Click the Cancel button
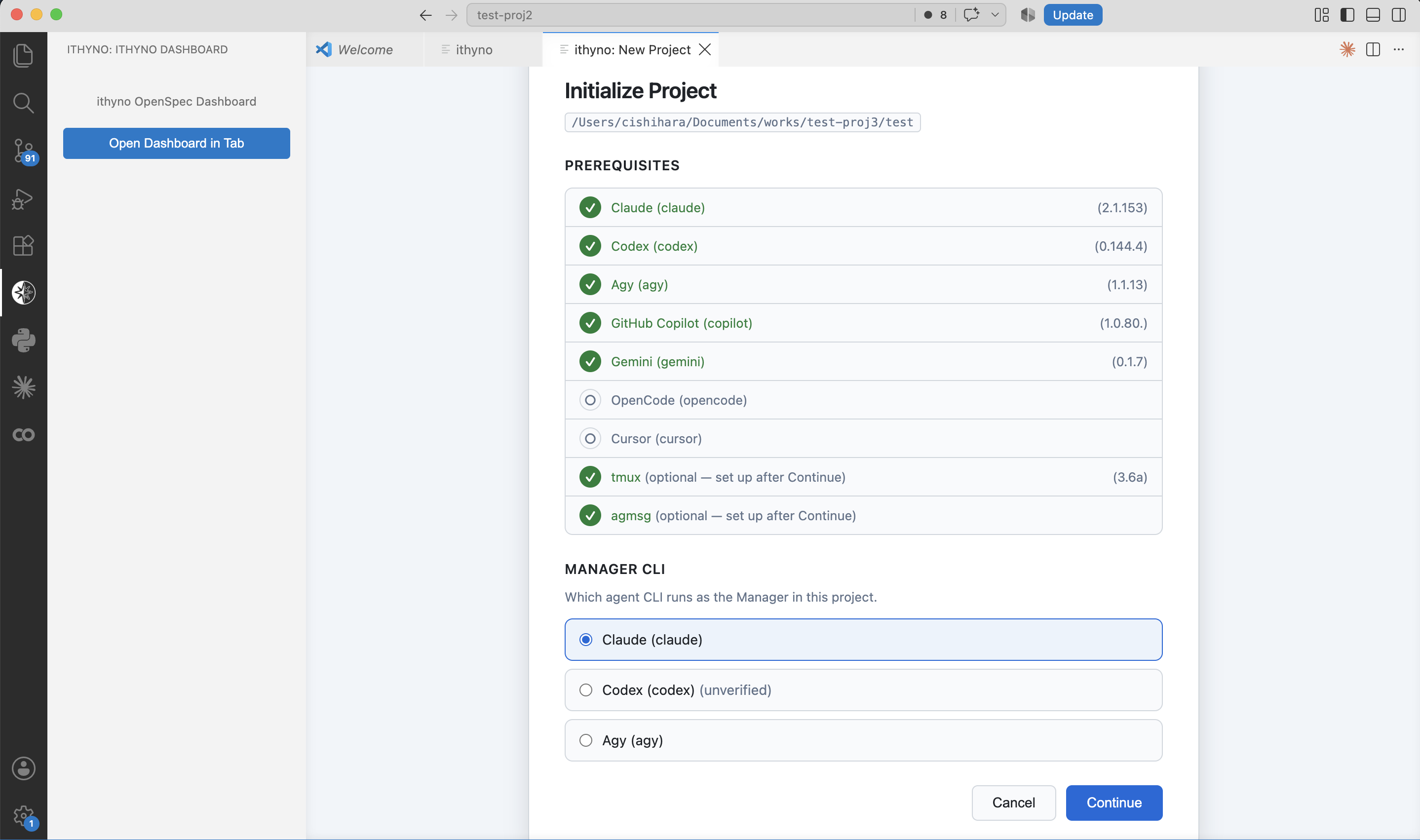Screen dimensions: 1420x840 click(x=1013, y=802)
